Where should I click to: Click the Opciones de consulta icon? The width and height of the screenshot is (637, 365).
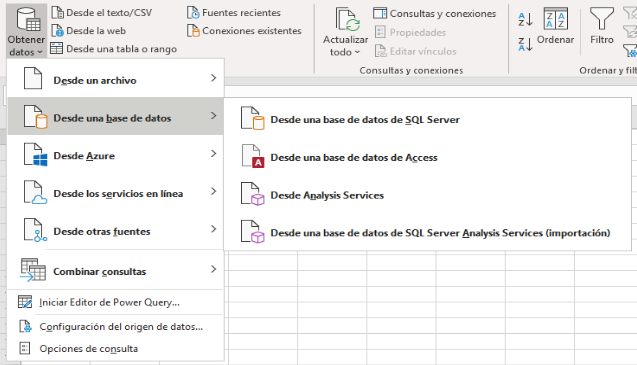tap(25, 348)
